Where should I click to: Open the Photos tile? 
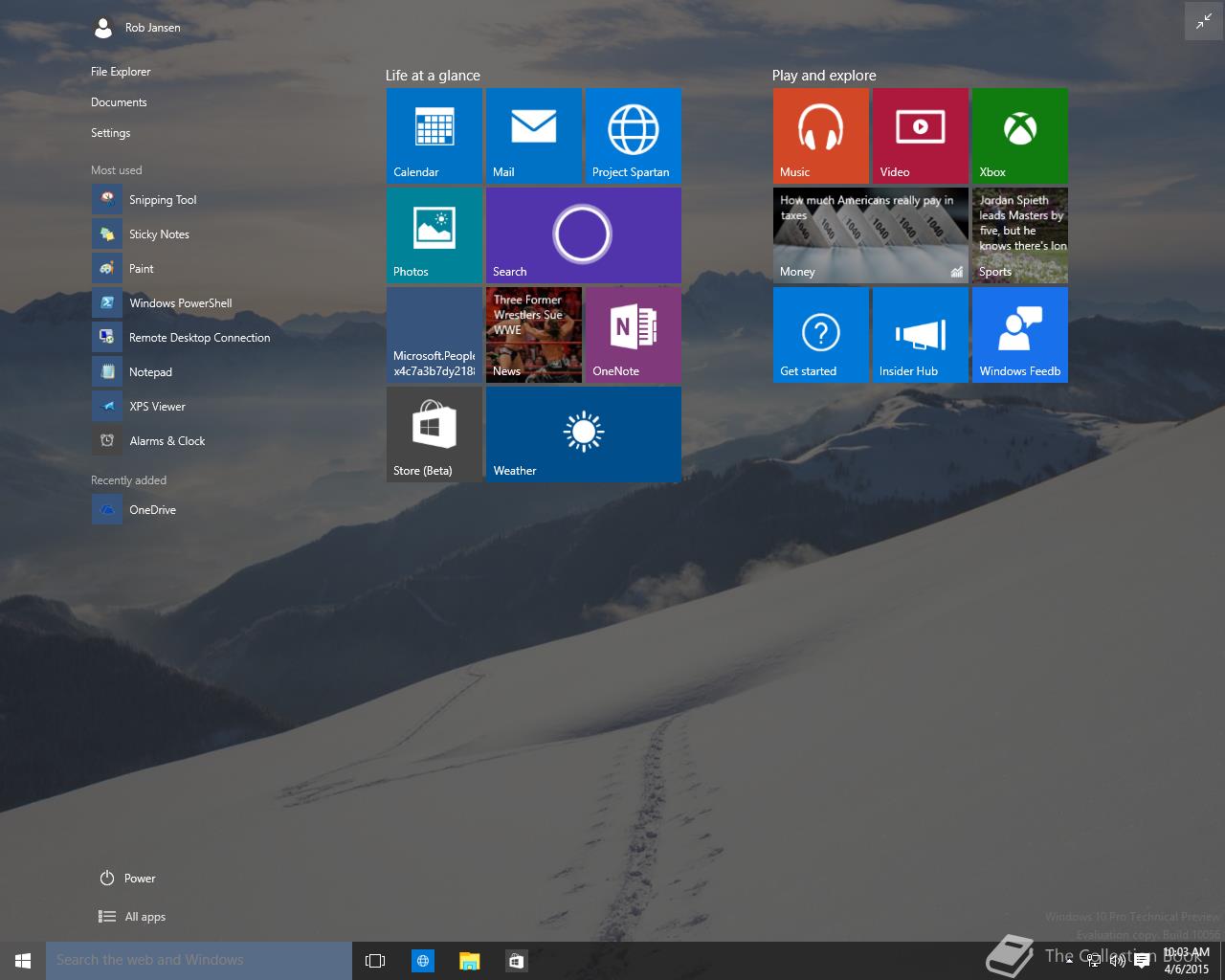[x=434, y=235]
